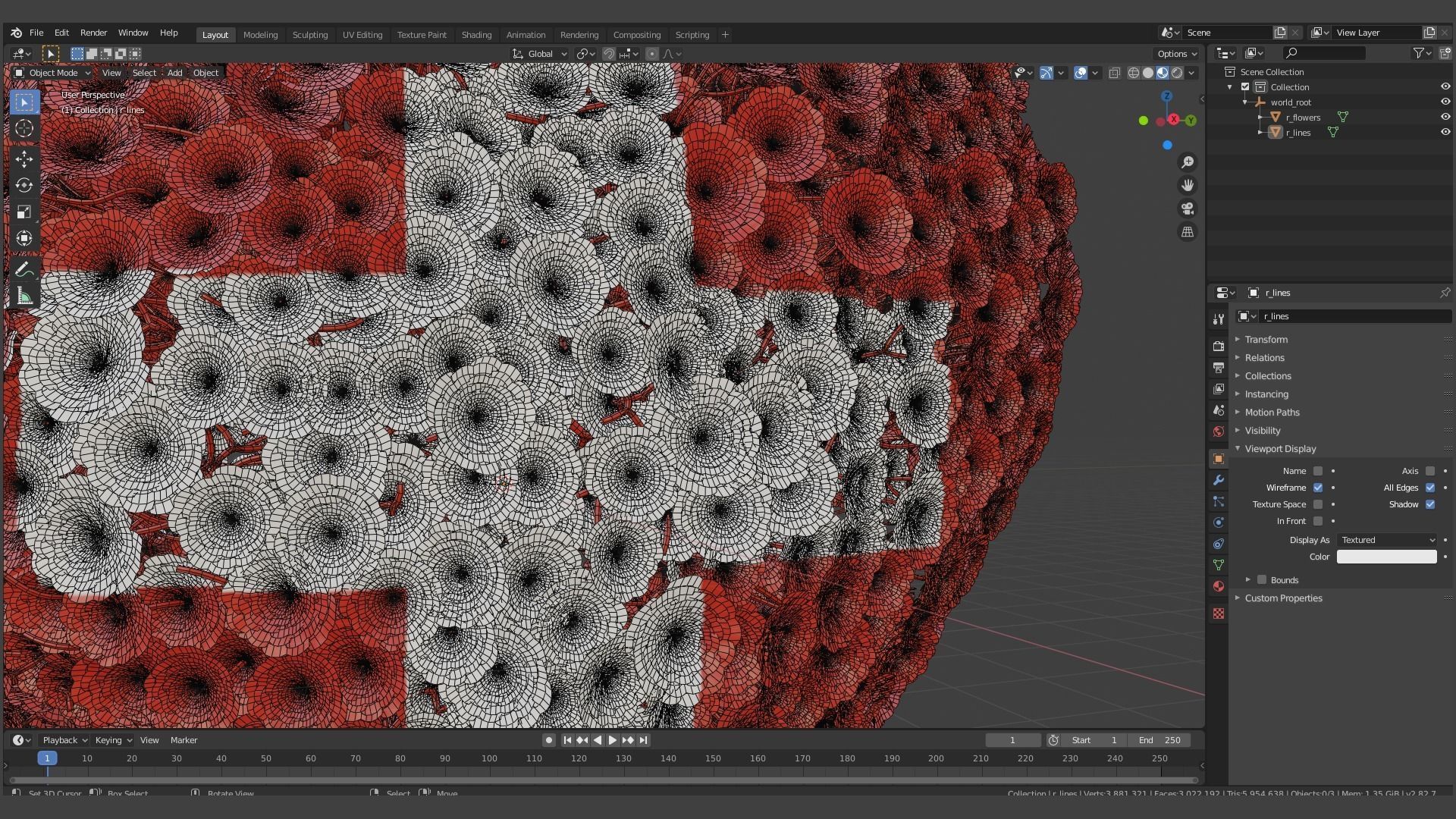This screenshot has width=1456, height=819.
Task: Select the Select Box tool
Action: [24, 102]
